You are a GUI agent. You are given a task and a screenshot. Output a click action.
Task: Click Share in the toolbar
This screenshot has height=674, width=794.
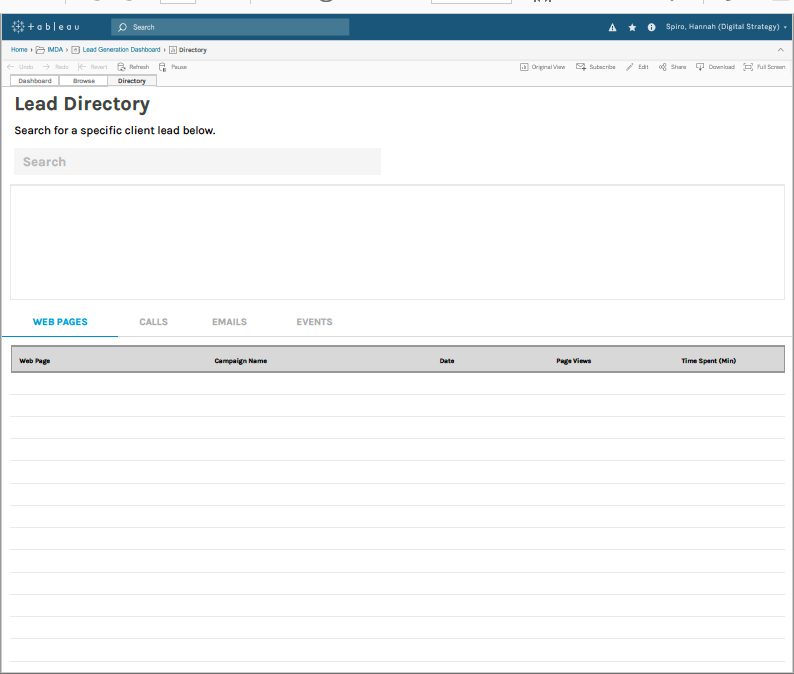[x=672, y=67]
